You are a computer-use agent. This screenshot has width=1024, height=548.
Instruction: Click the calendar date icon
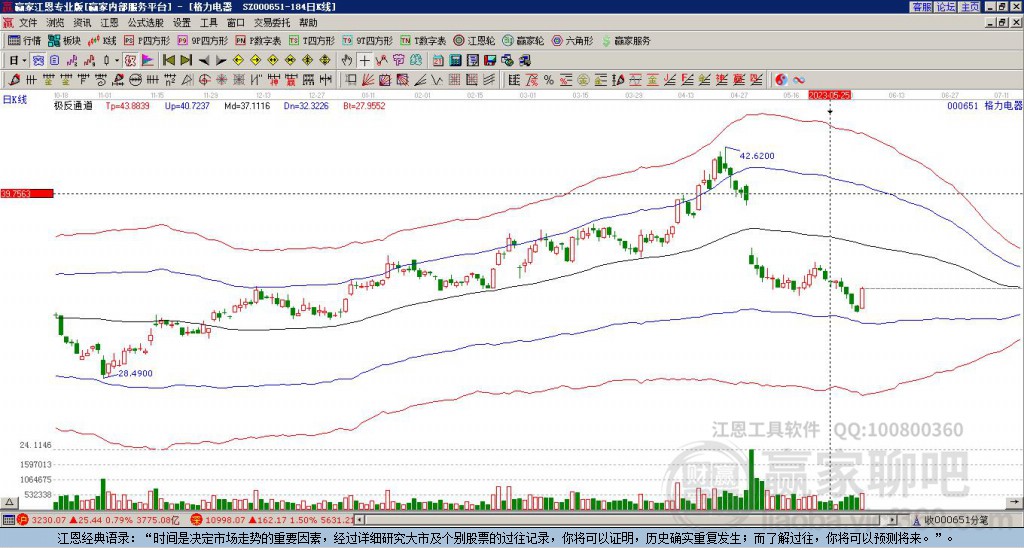point(438,61)
